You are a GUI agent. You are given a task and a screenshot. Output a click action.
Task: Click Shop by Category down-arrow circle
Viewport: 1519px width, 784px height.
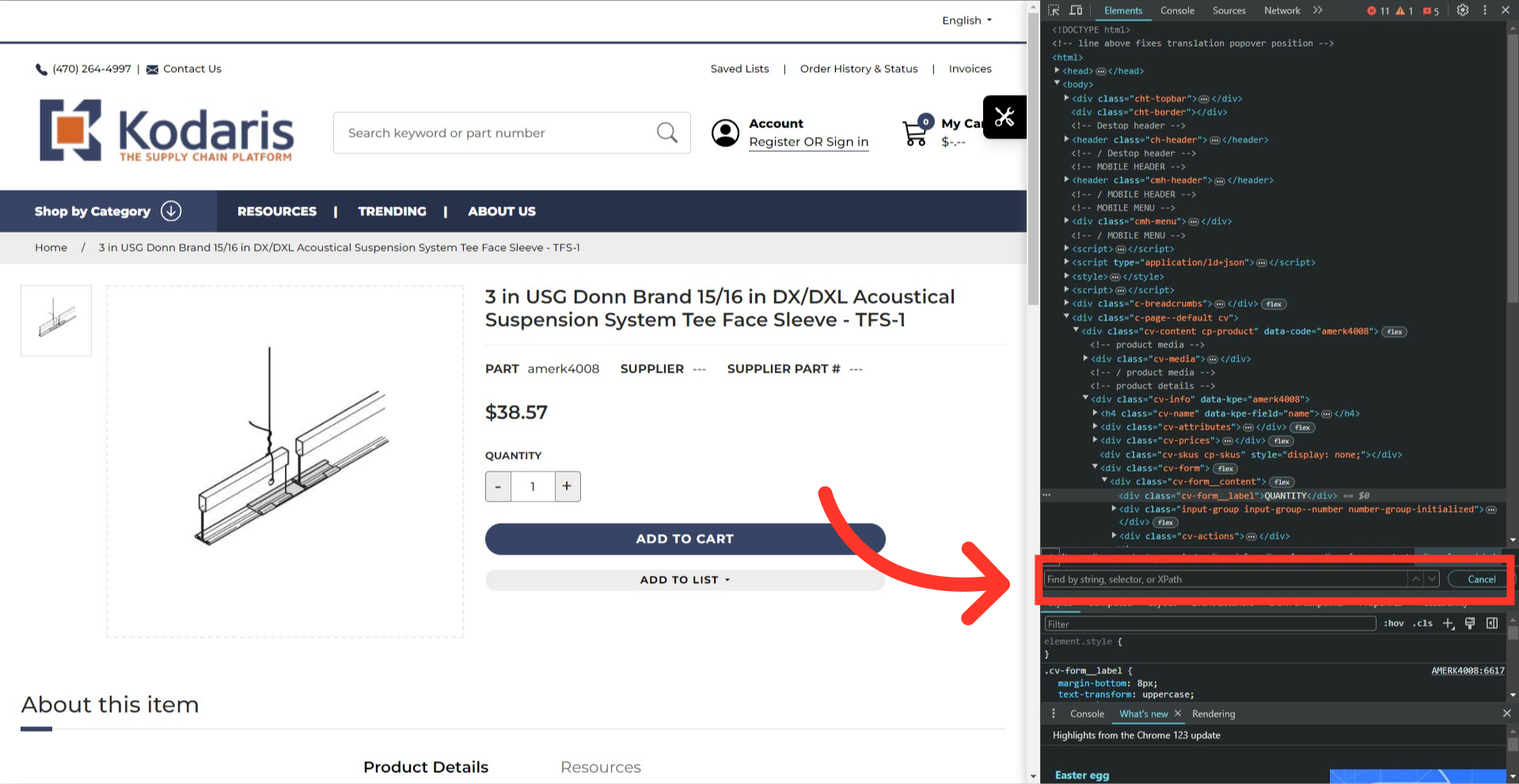point(171,211)
